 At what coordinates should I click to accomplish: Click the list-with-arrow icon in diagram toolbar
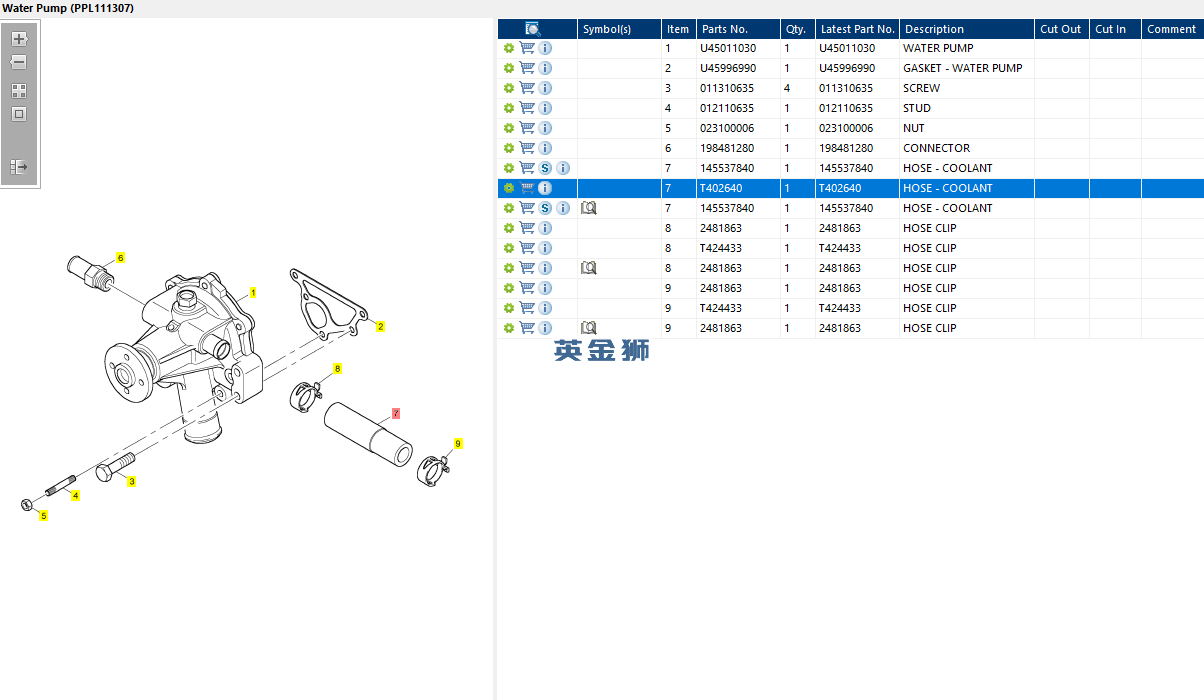pyautogui.click(x=19, y=167)
